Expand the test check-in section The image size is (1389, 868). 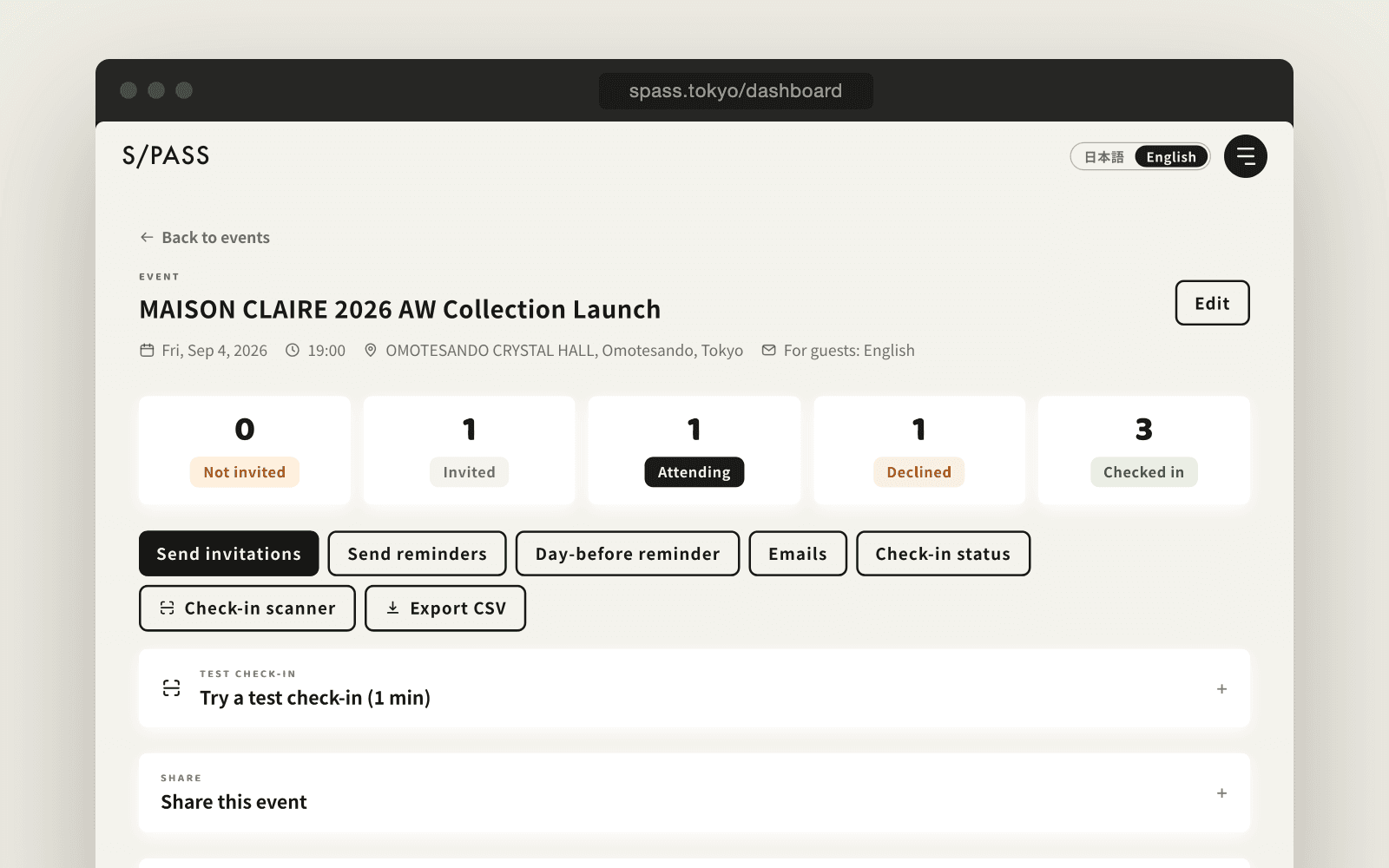(x=1221, y=688)
